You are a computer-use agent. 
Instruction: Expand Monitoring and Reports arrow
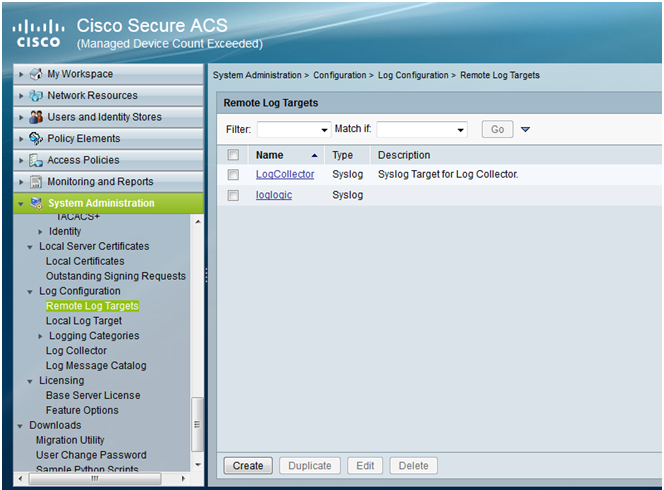point(21,182)
